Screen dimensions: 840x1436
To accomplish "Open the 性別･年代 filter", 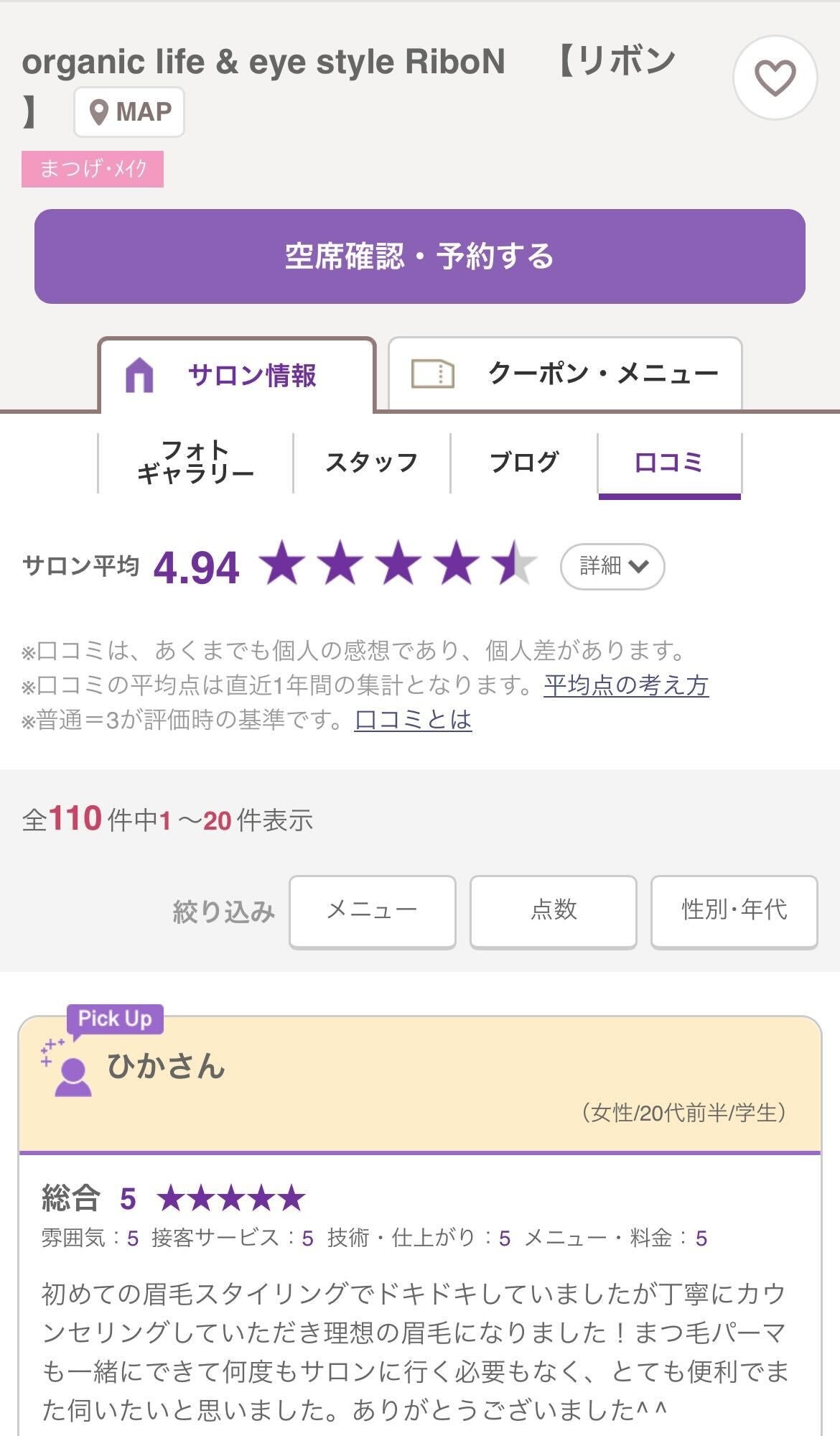I will coord(734,911).
